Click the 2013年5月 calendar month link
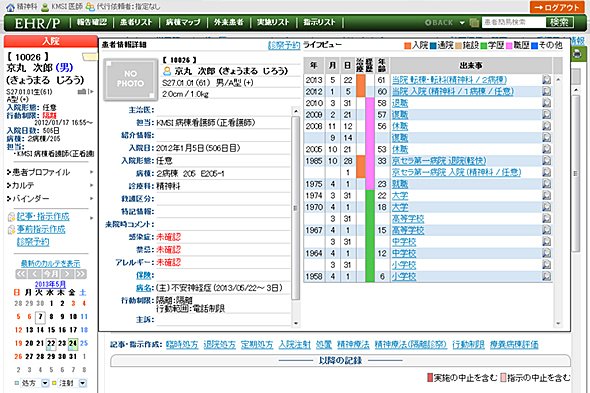Screen dimensions: 590x393 coord(50,284)
